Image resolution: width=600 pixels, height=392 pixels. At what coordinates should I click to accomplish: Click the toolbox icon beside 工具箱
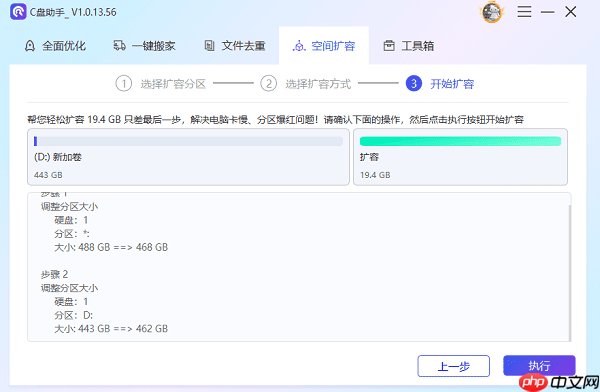389,46
